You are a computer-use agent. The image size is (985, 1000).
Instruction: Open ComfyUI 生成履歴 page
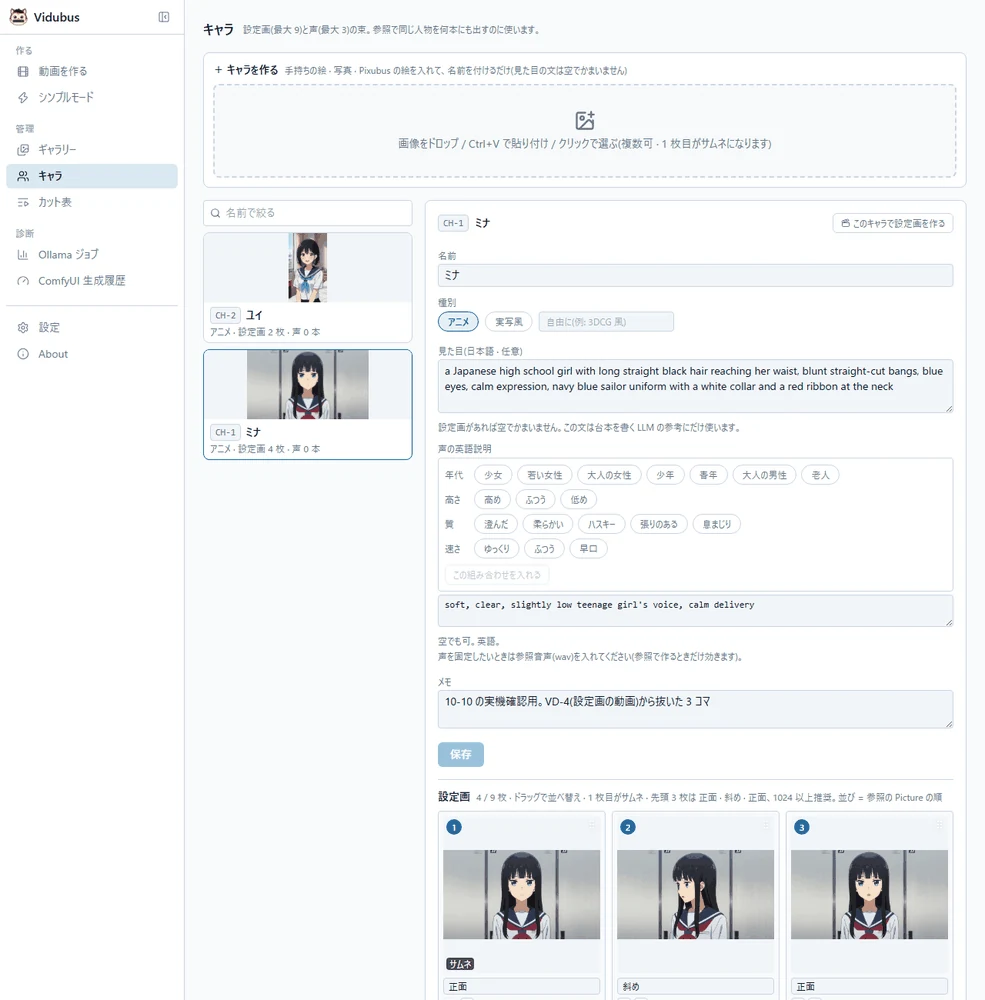(92, 281)
